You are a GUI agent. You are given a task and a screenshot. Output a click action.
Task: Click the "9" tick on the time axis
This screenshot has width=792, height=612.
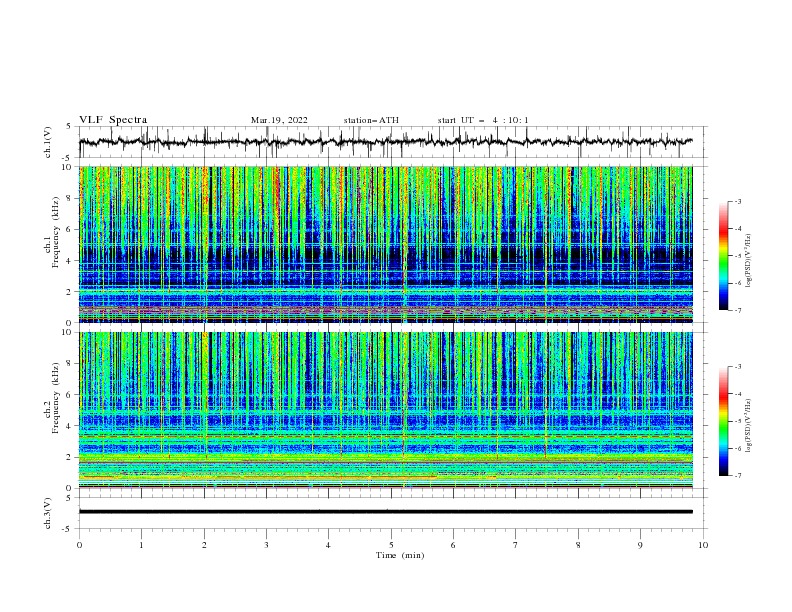coord(640,545)
